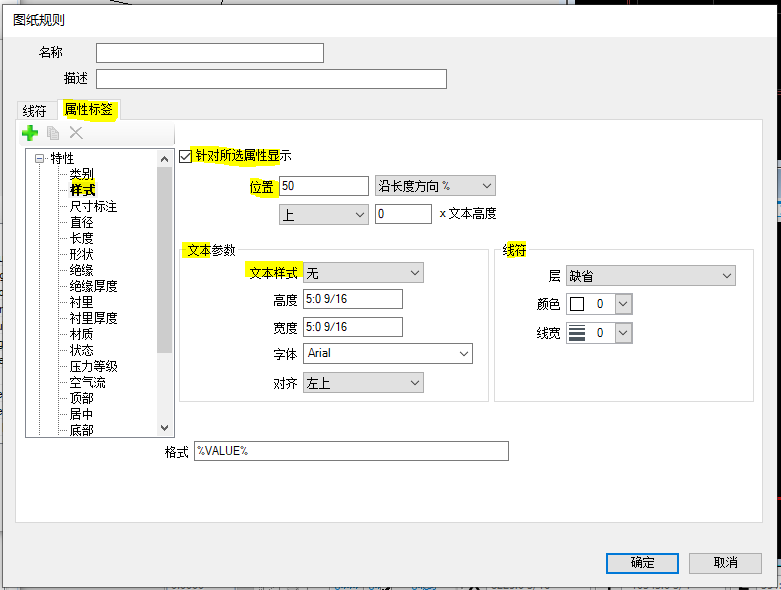This screenshot has width=781, height=590.
Task: Select 衬里厚度 in the tree
Action: tap(93, 318)
